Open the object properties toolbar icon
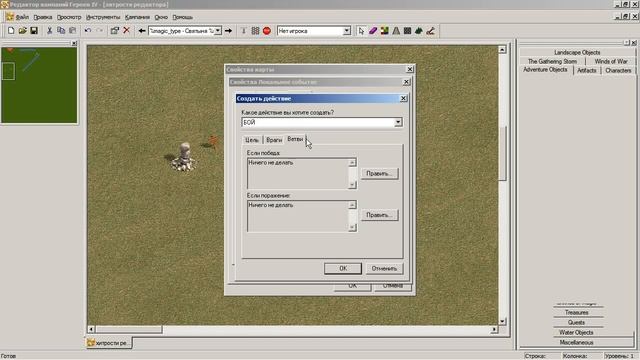The height and width of the screenshot is (360, 640). point(115,31)
